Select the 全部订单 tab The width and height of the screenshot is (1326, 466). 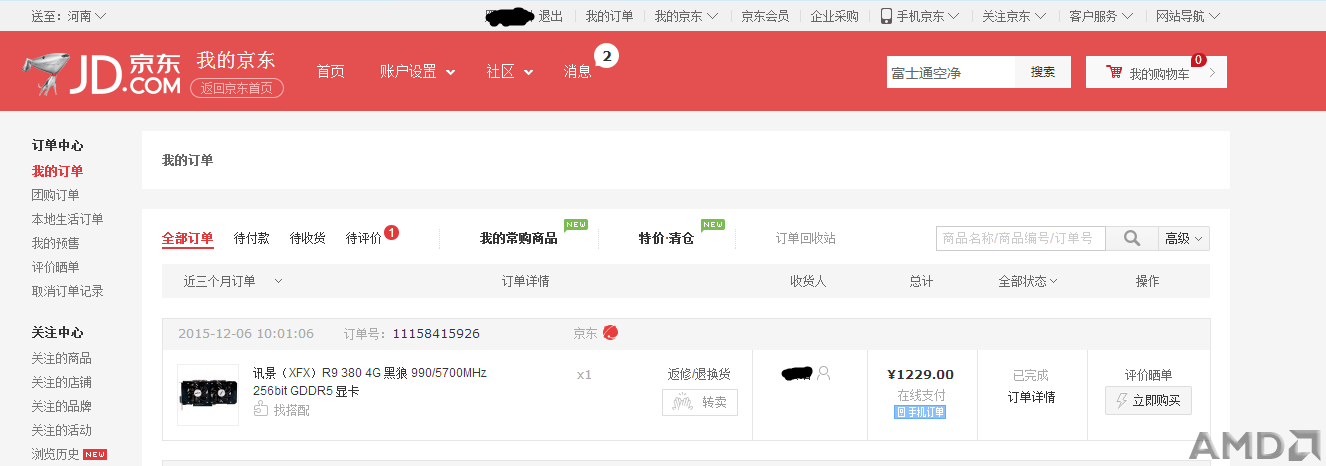pos(188,238)
